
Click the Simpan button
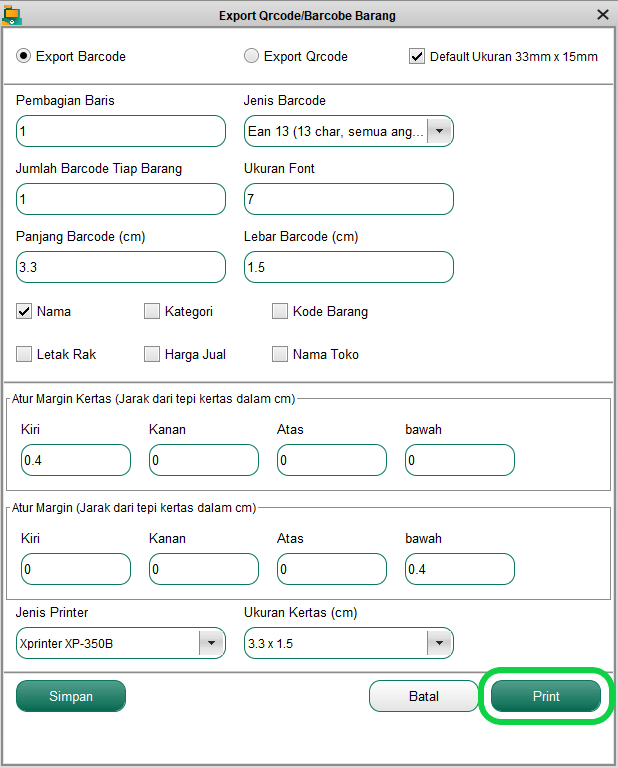click(x=71, y=696)
